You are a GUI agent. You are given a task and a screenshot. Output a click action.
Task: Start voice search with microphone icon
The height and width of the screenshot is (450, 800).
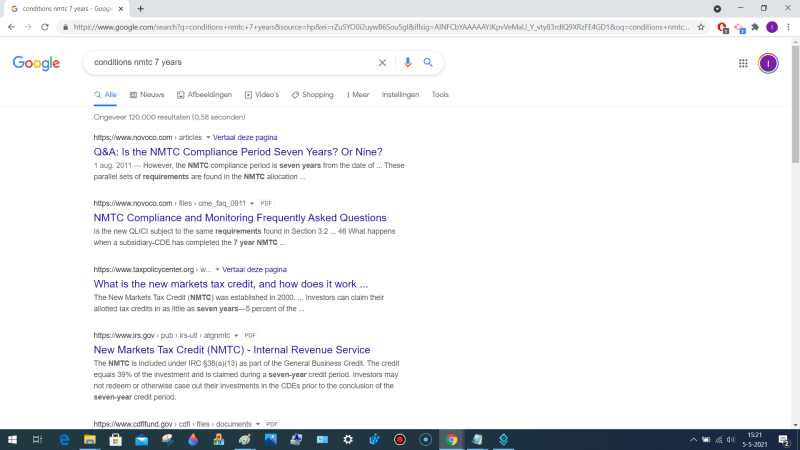pos(407,62)
